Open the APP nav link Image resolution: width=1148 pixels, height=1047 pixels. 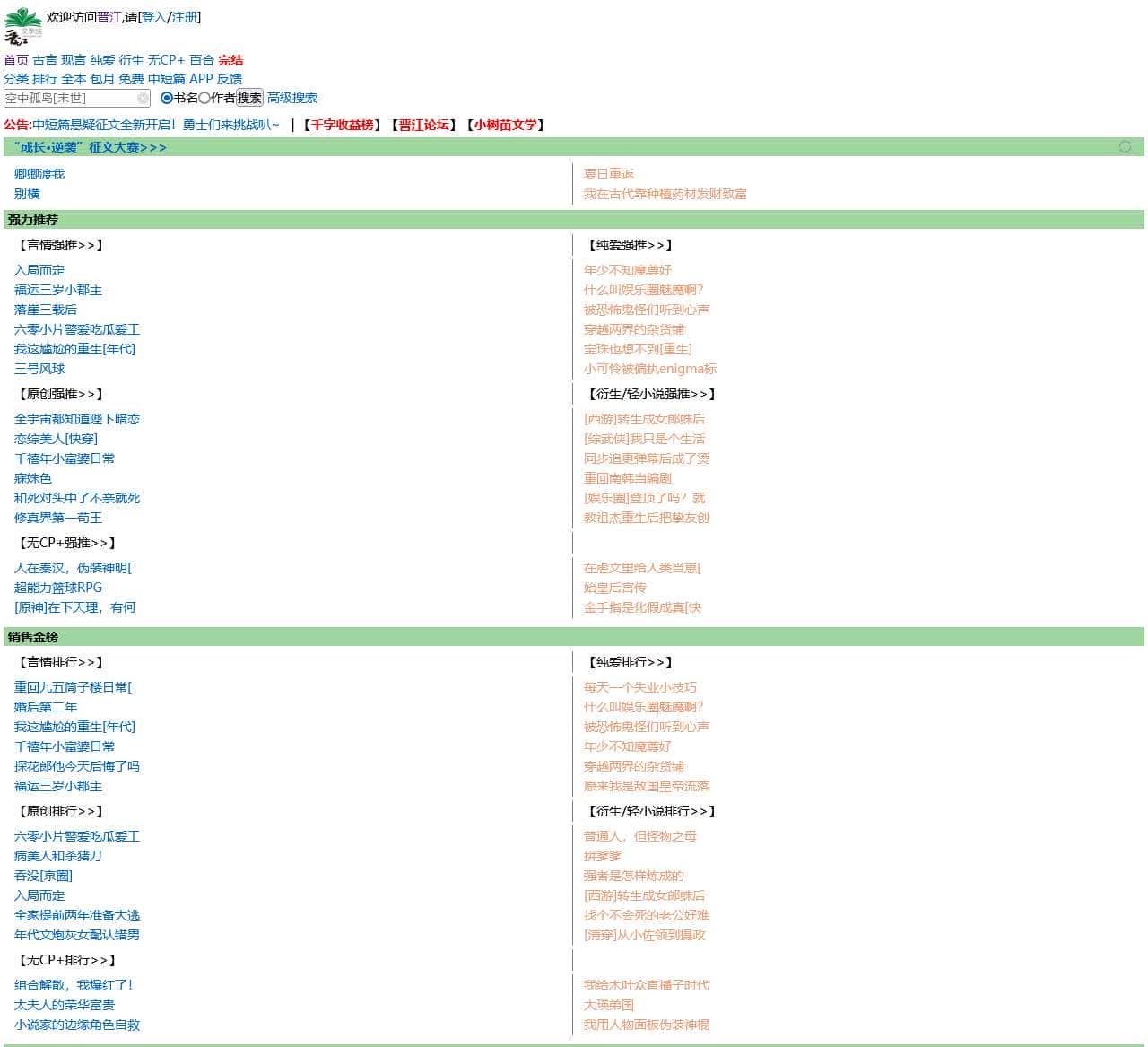pos(202,79)
